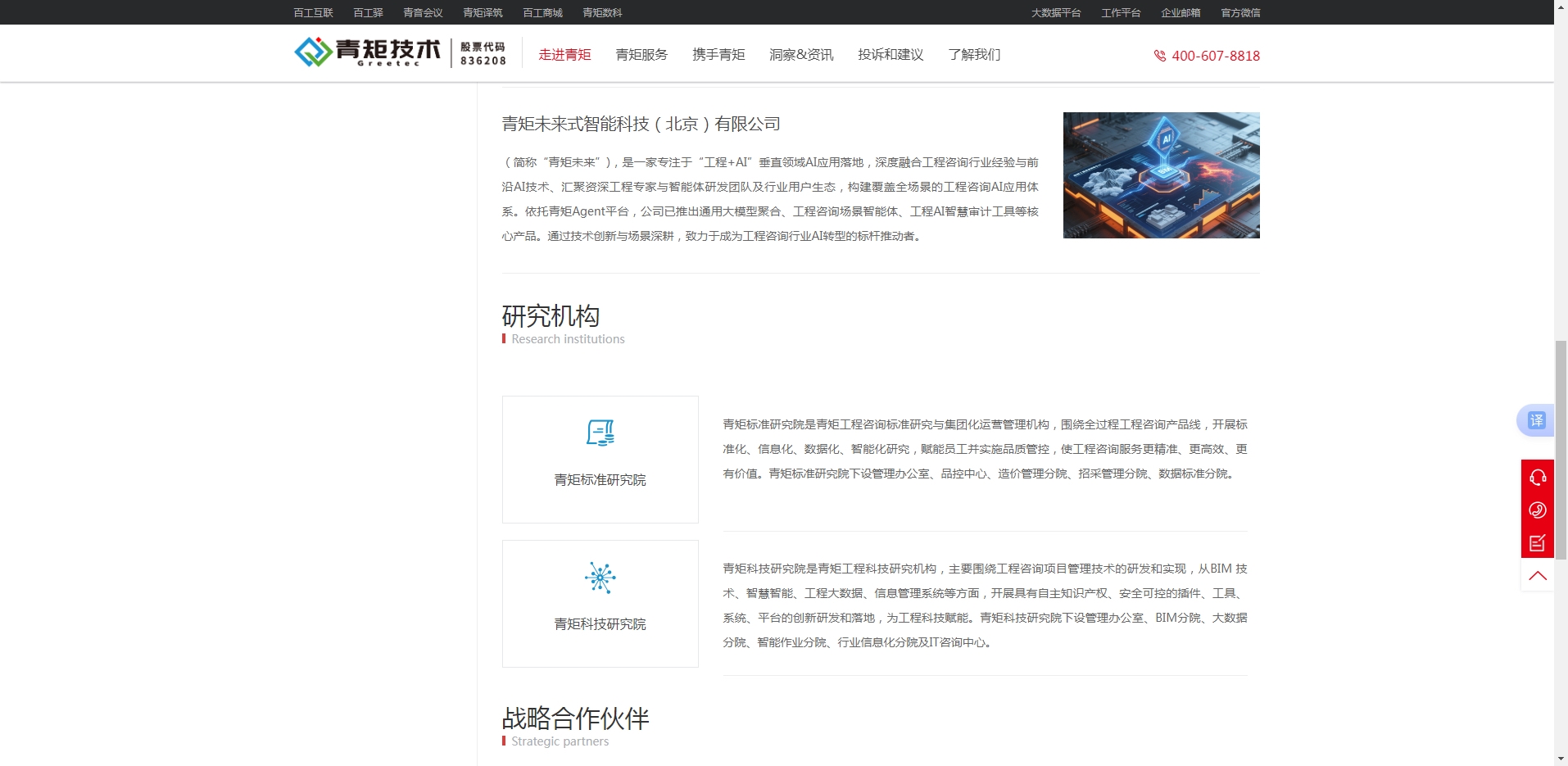The image size is (1568, 766).
Task: Click the 青矩标准研究院 description paragraph
Action: tap(985, 449)
